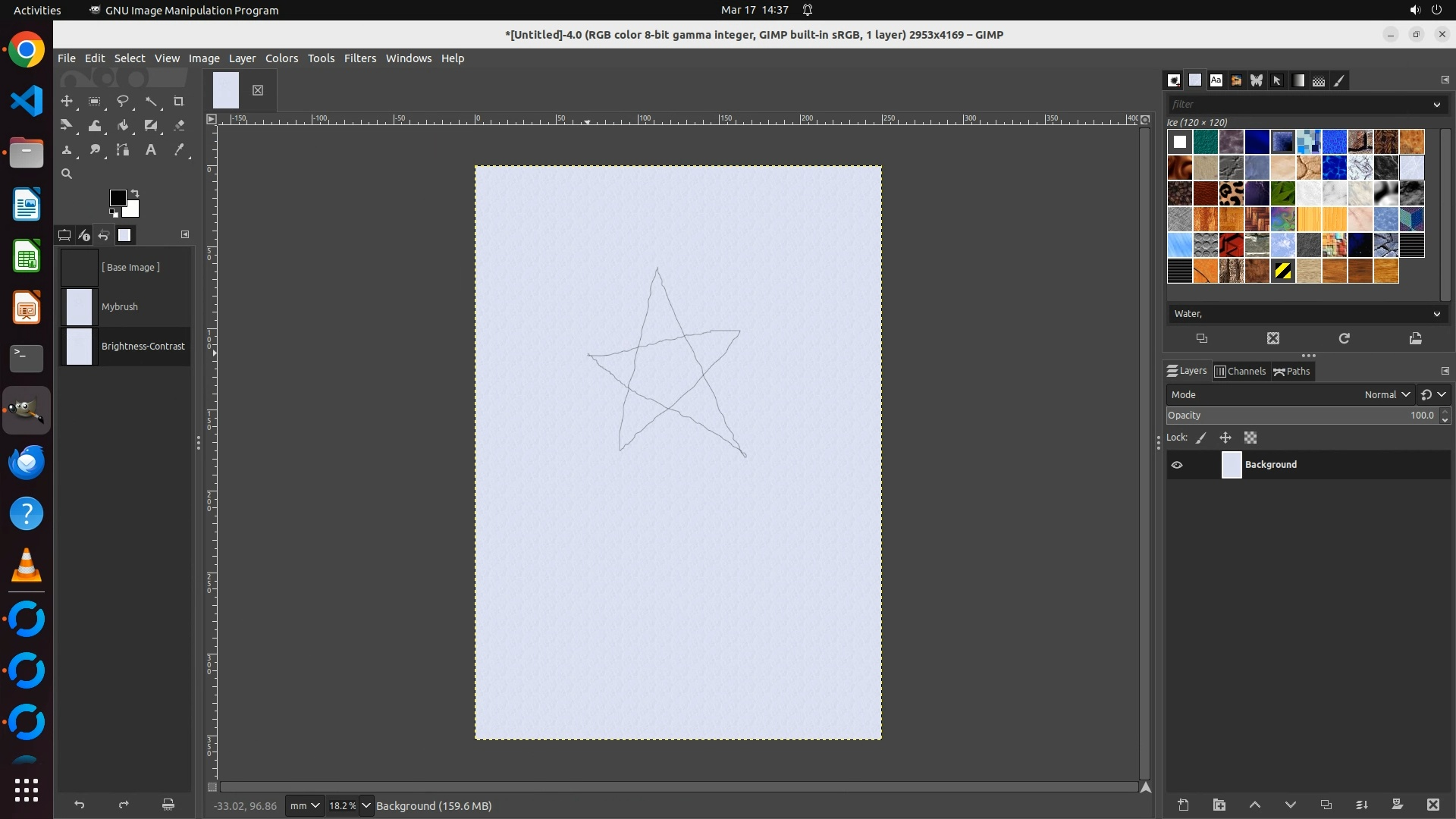Click the black foreground color swatch

pos(117,197)
